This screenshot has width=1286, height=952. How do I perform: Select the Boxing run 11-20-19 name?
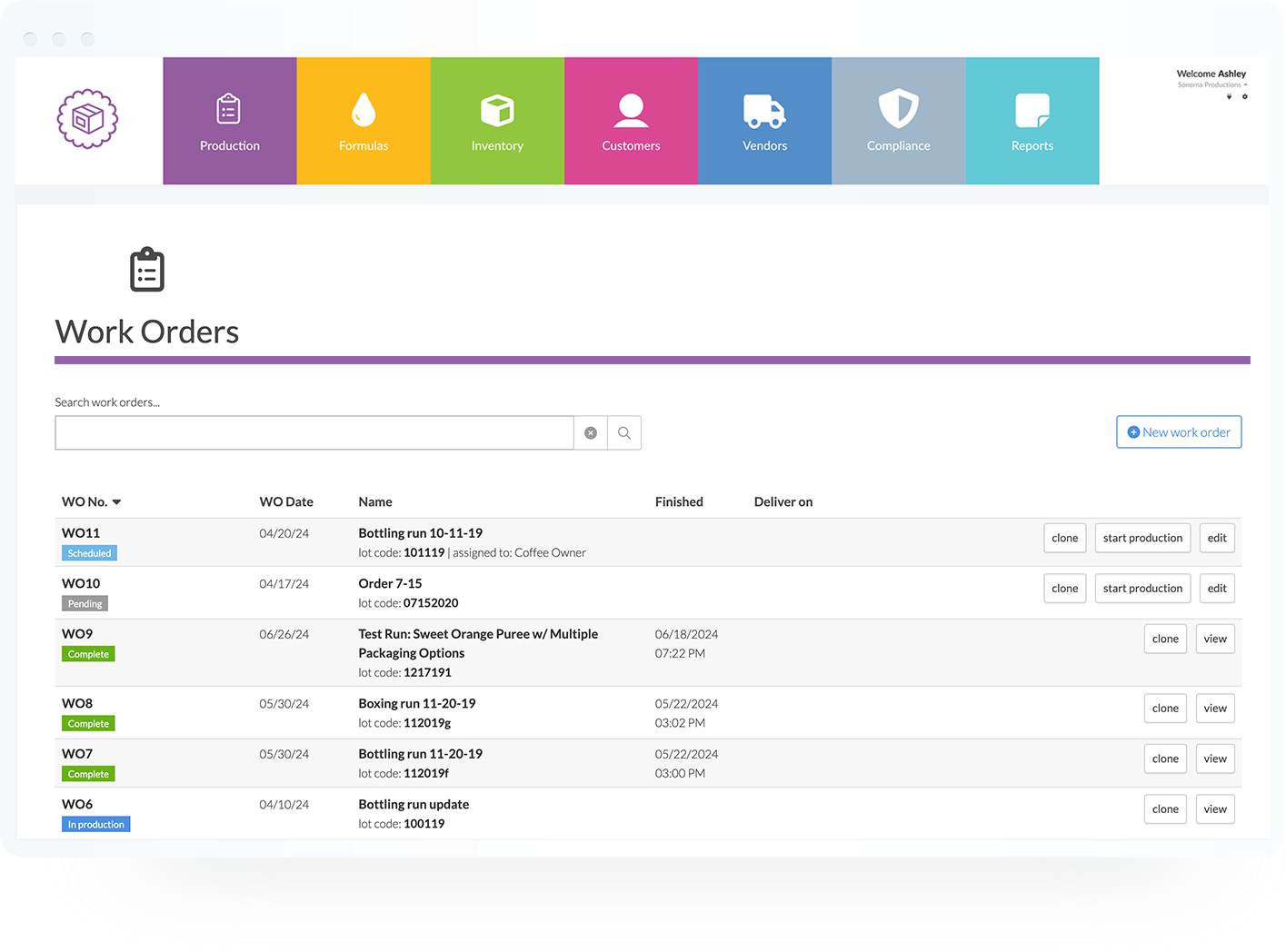pos(416,704)
